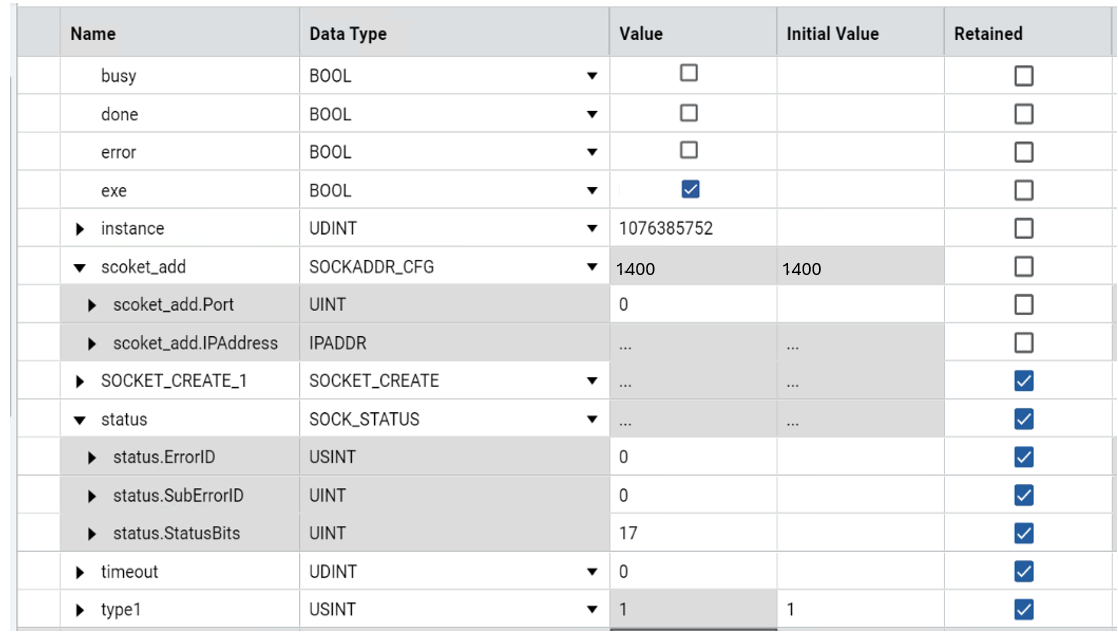Click the Name column header

(x=93, y=34)
